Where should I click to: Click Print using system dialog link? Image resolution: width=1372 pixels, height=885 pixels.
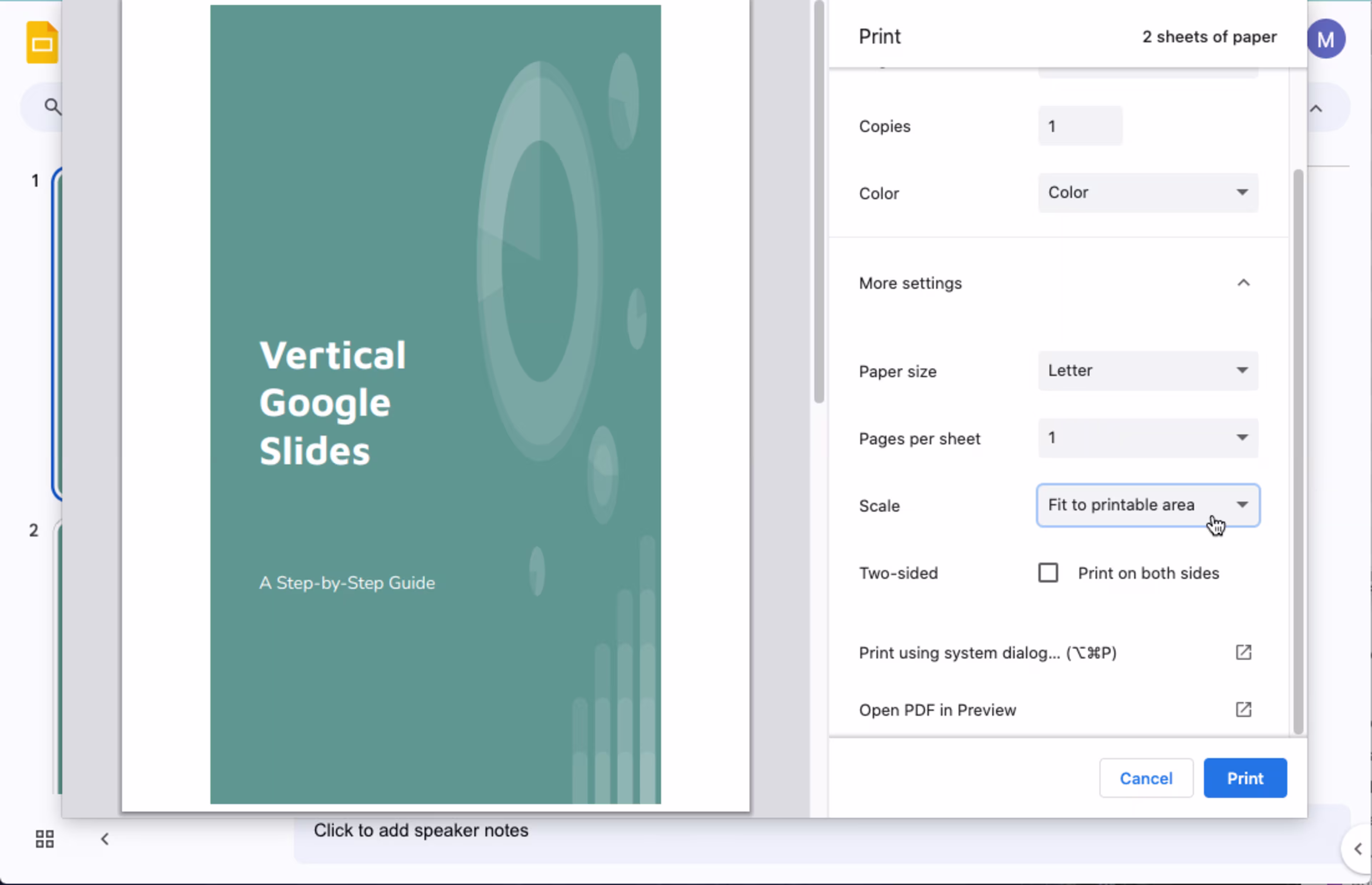coord(987,653)
